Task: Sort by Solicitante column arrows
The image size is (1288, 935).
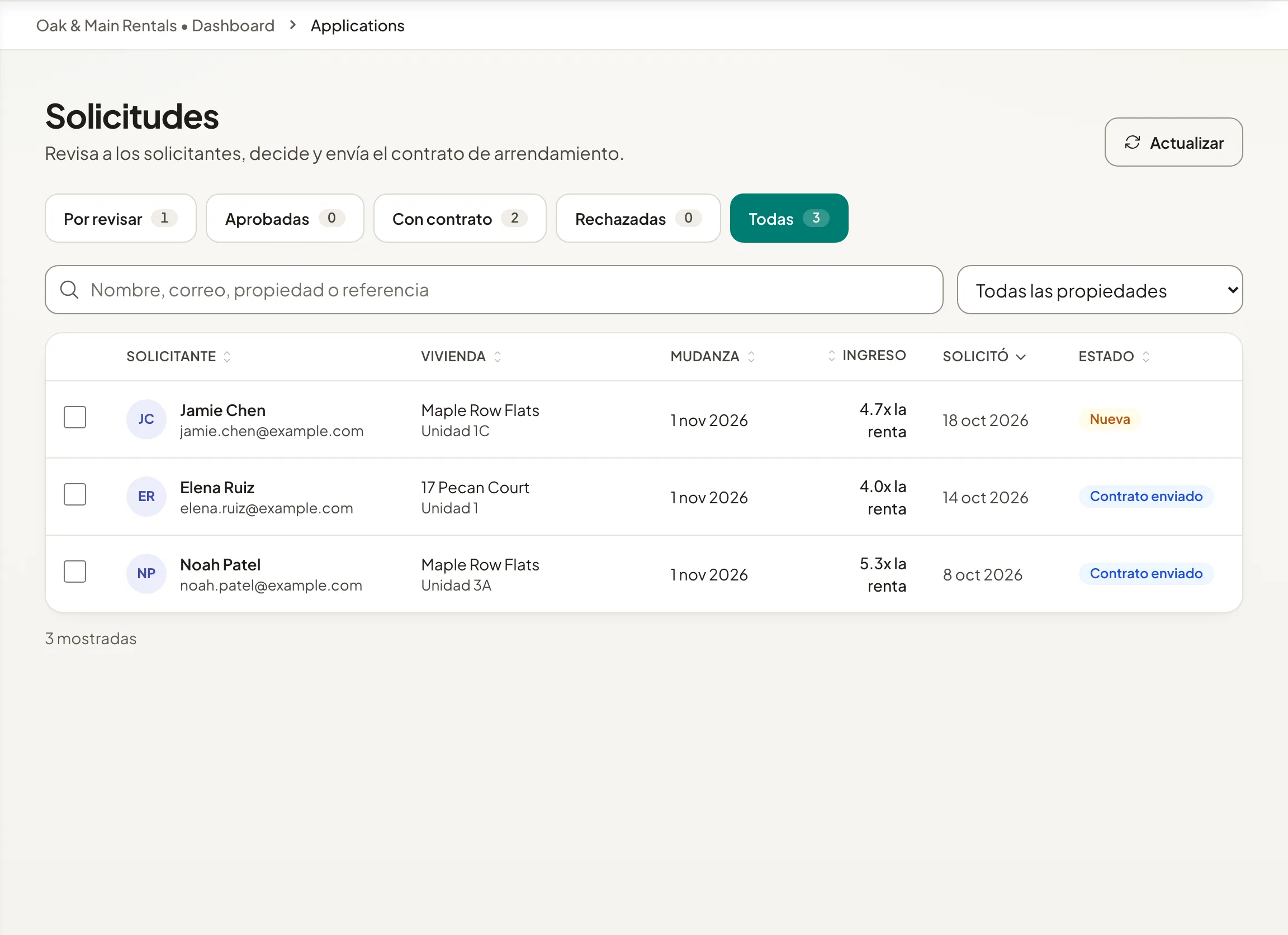Action: point(227,356)
